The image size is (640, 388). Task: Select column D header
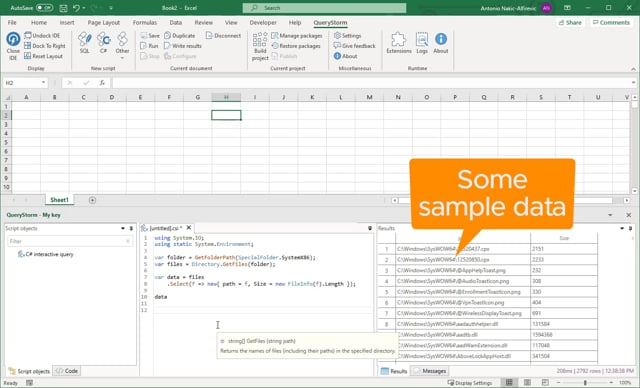(x=112, y=97)
